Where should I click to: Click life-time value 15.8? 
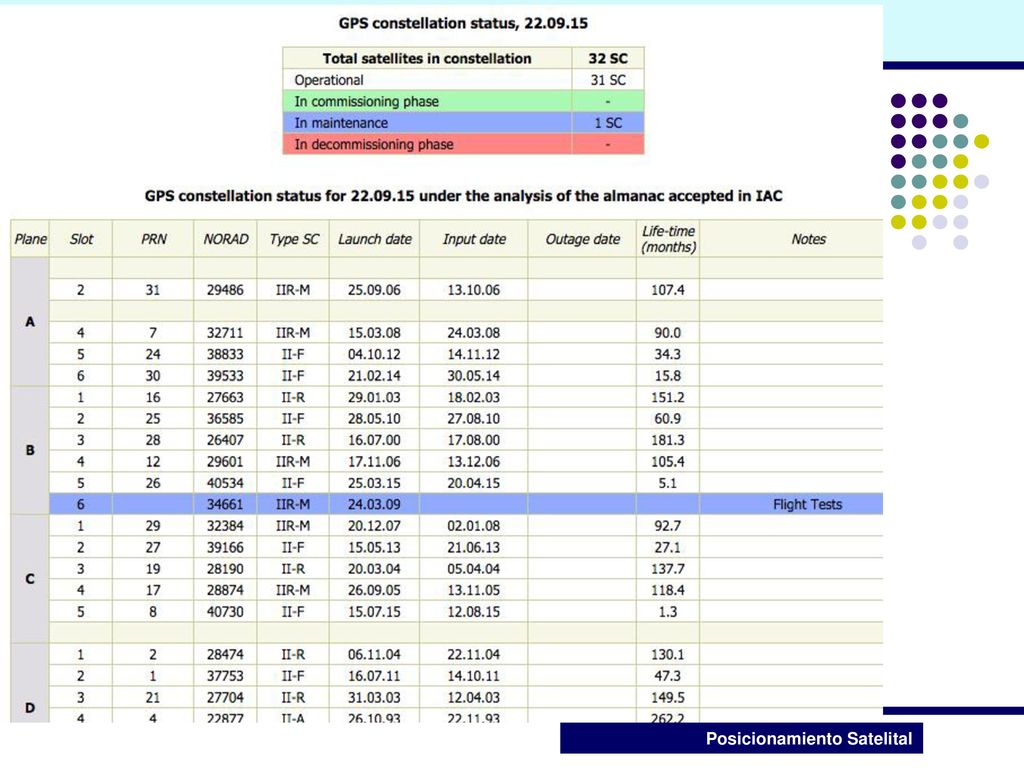667,376
